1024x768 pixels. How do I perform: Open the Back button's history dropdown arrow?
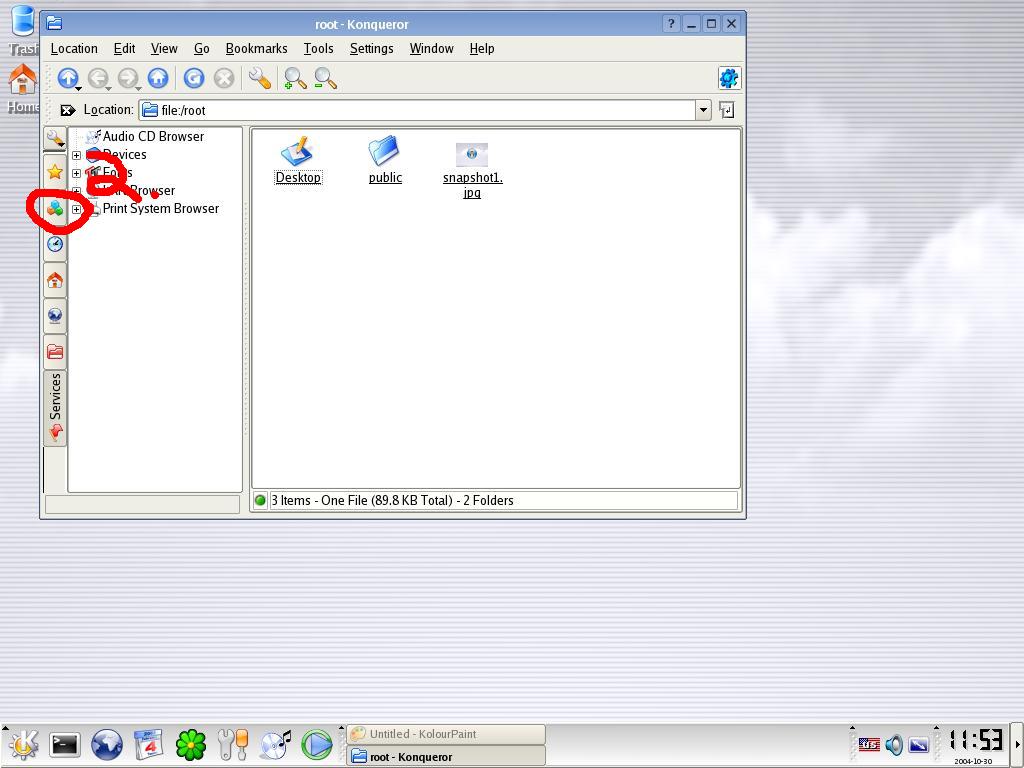pyautogui.click(x=108, y=88)
